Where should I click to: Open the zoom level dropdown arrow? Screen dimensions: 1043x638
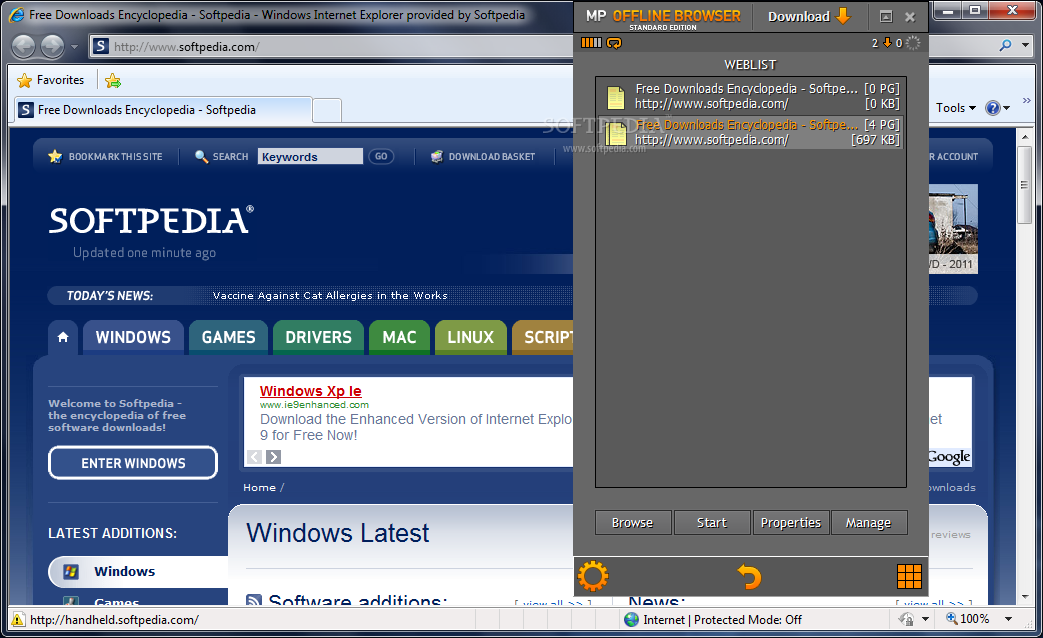click(1008, 619)
